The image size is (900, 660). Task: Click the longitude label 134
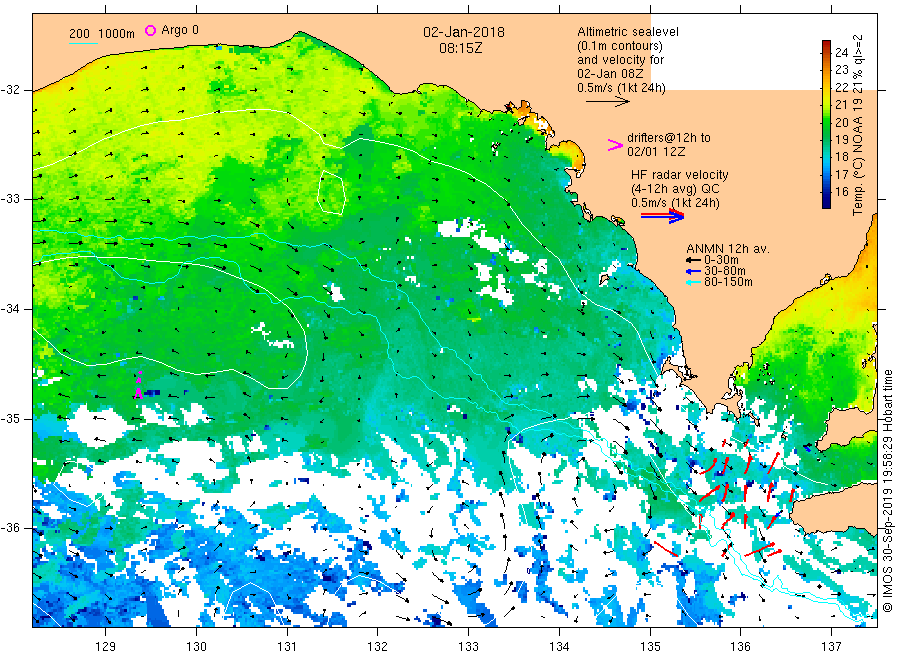pyautogui.click(x=559, y=647)
